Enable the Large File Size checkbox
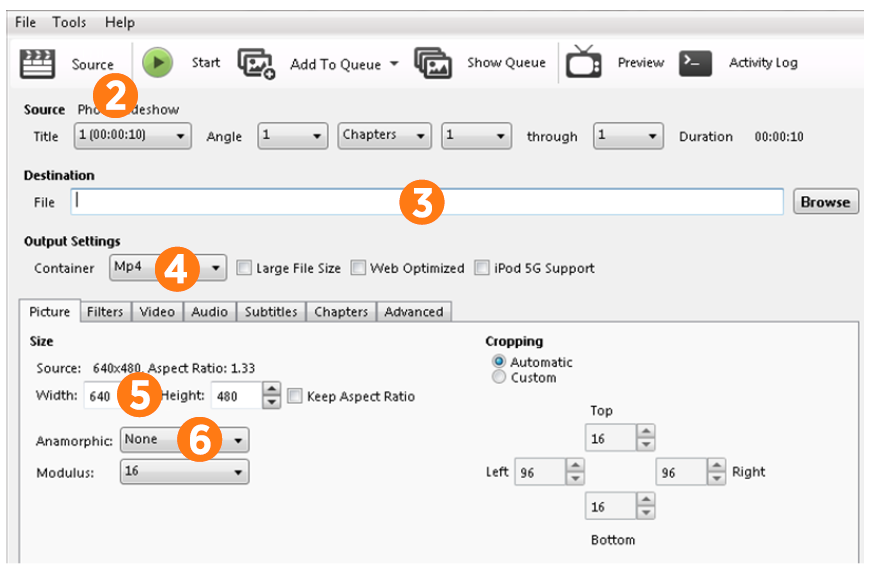Screen dimensions: 871x571 tap(244, 268)
